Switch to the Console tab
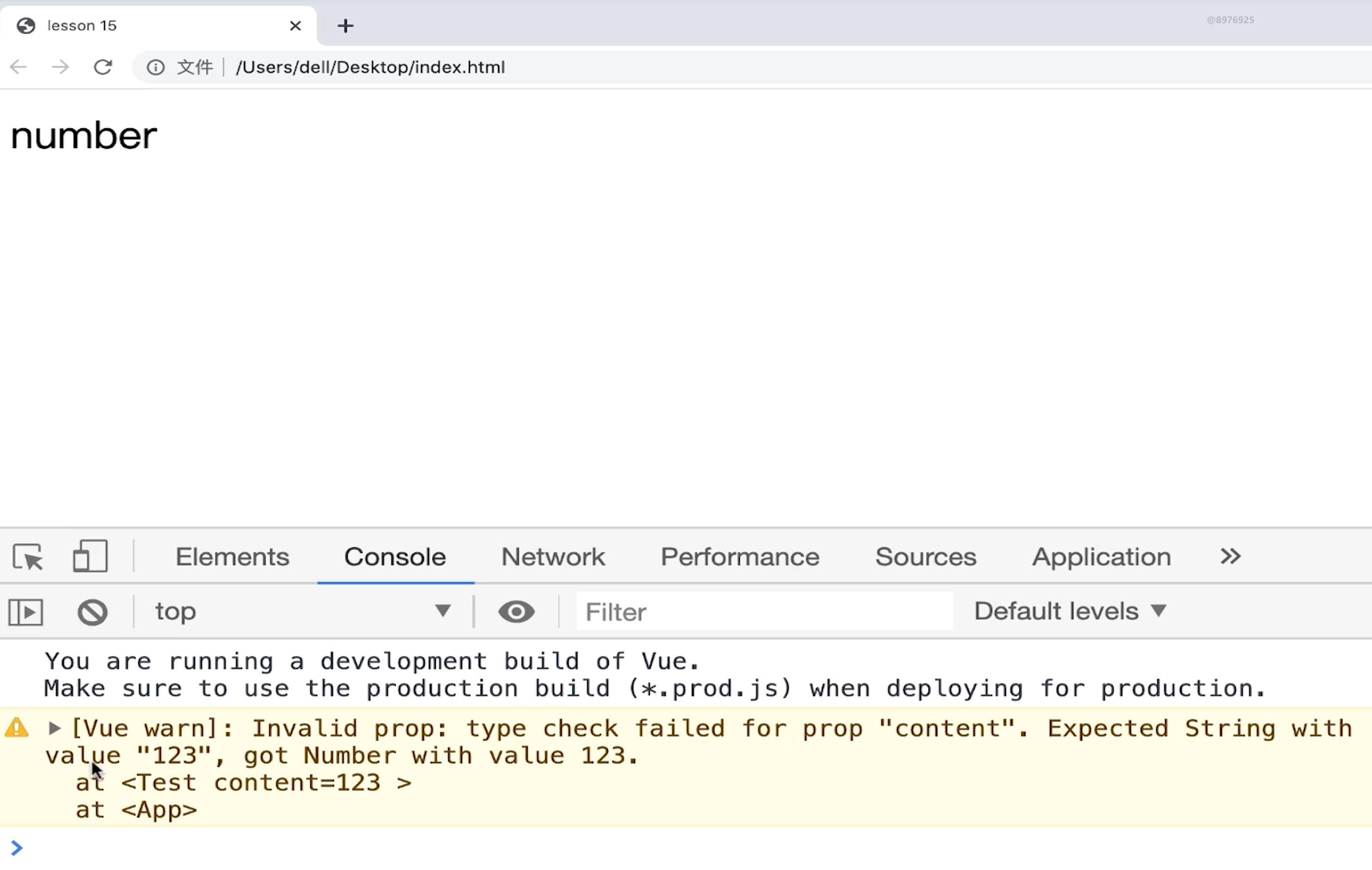The image size is (1372, 870). (x=395, y=556)
